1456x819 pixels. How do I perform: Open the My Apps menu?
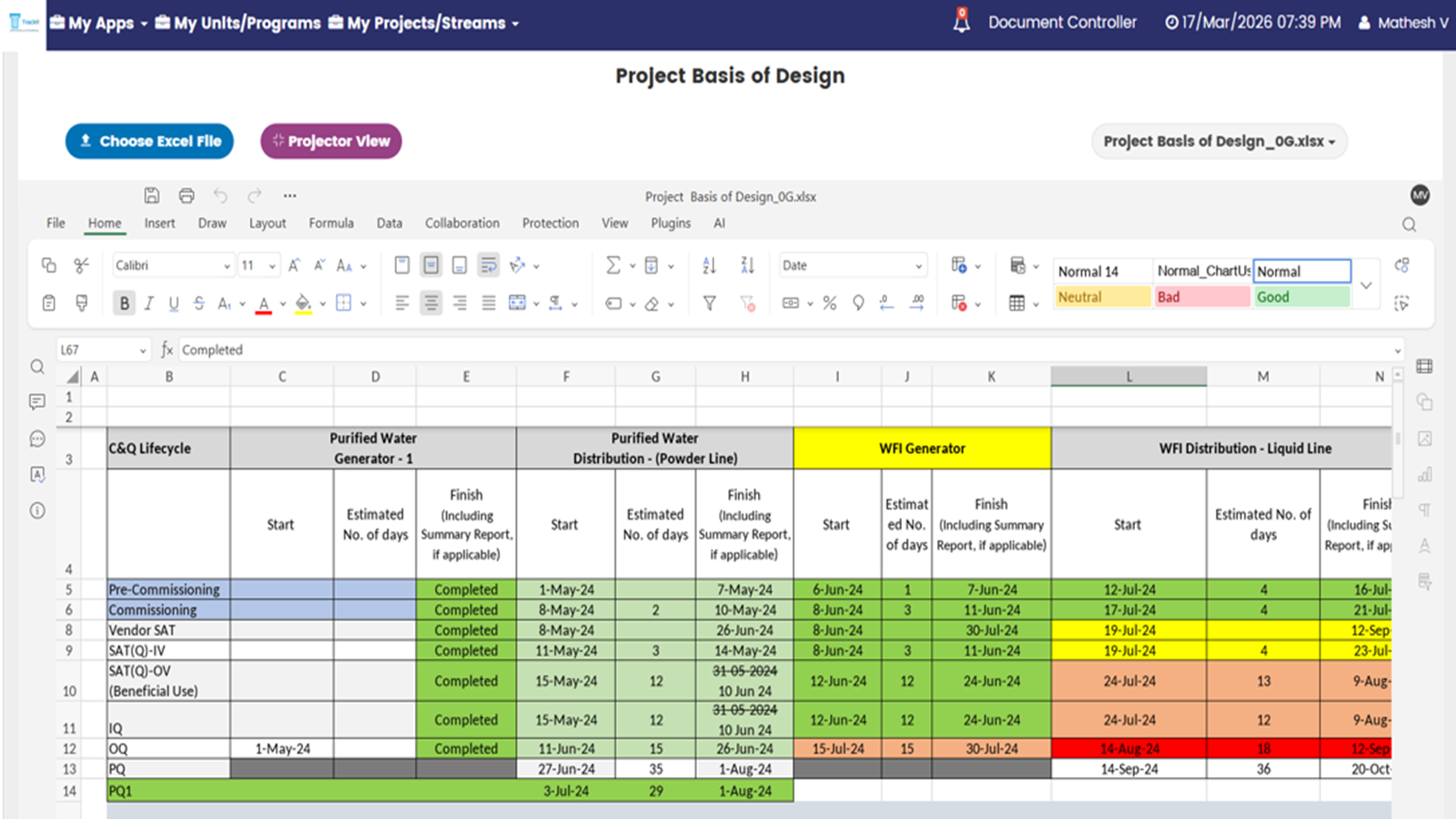tap(98, 23)
